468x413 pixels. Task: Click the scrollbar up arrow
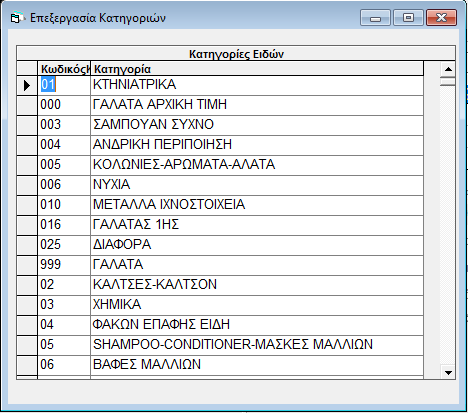coord(448,69)
